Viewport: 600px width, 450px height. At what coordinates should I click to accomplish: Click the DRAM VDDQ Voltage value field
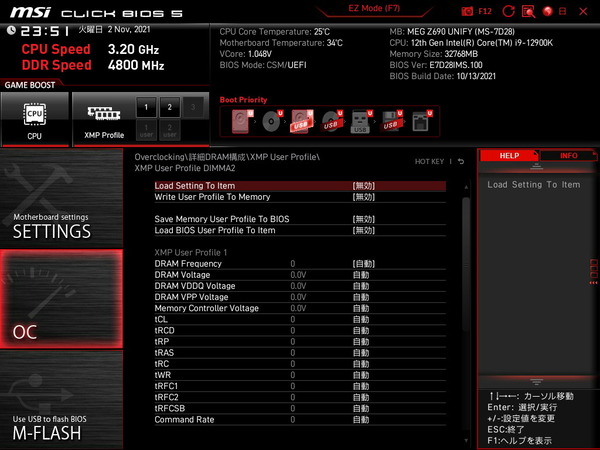click(x=361, y=286)
